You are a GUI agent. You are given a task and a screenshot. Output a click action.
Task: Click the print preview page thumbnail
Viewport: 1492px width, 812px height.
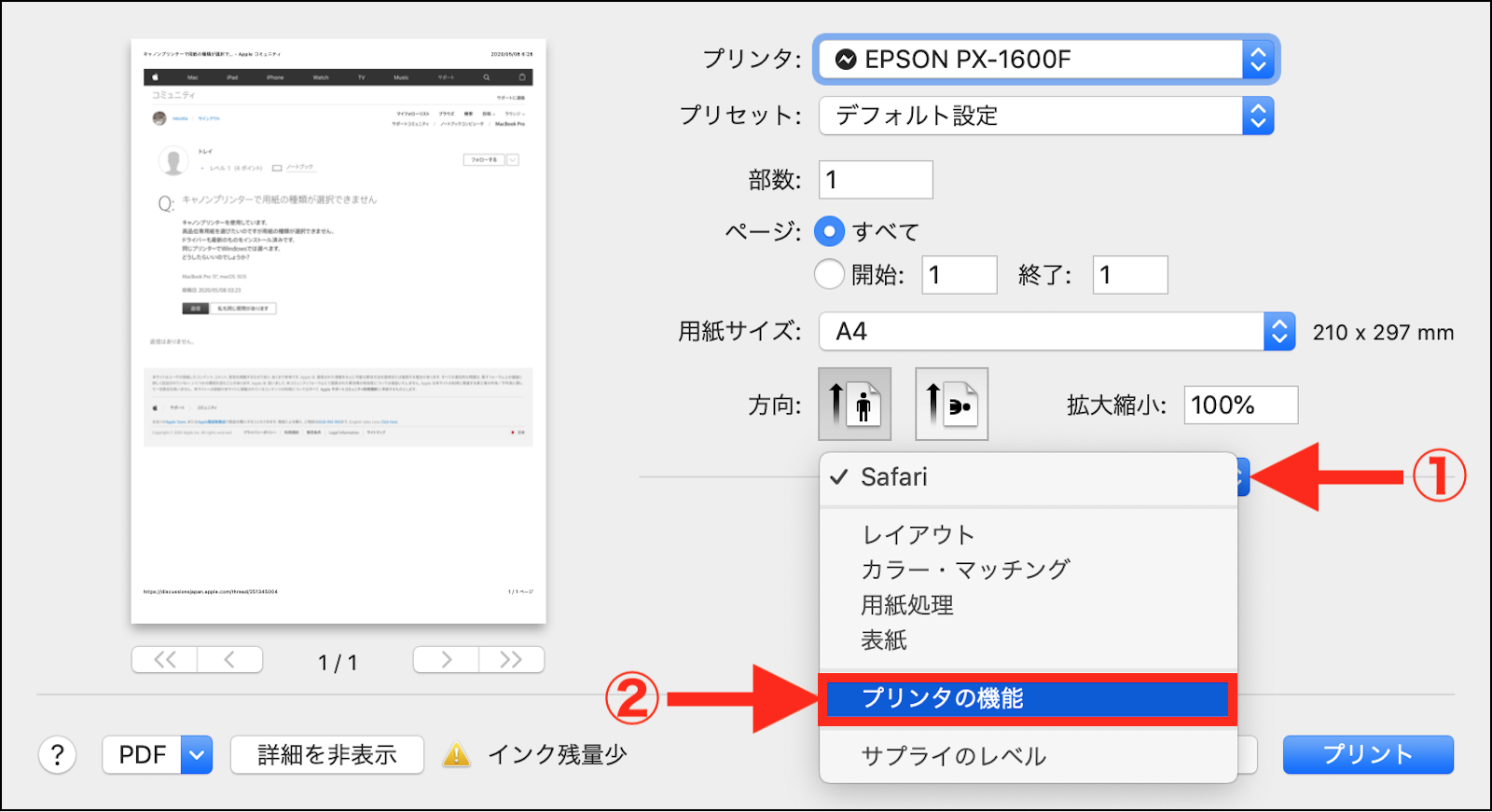point(338,331)
